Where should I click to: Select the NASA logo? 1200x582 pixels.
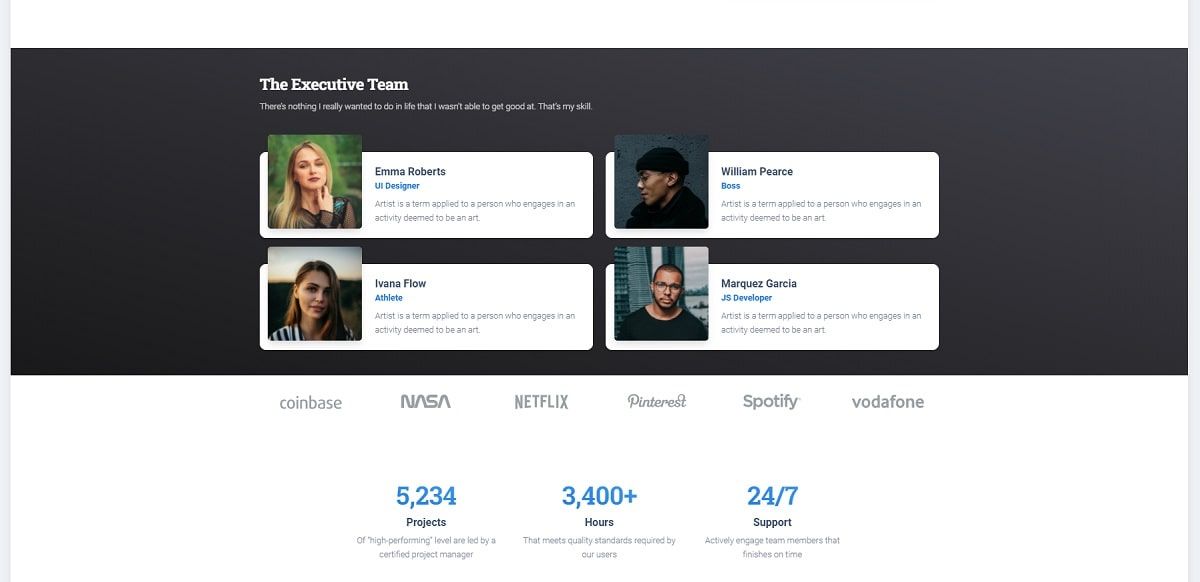pos(426,401)
